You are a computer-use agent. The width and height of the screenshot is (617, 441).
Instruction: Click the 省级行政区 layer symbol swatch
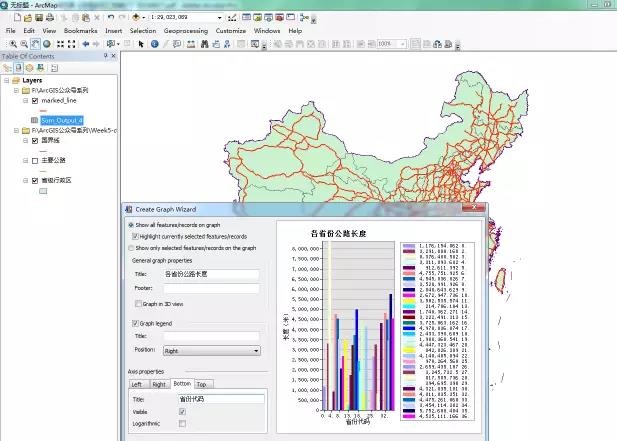pyautogui.click(x=43, y=191)
